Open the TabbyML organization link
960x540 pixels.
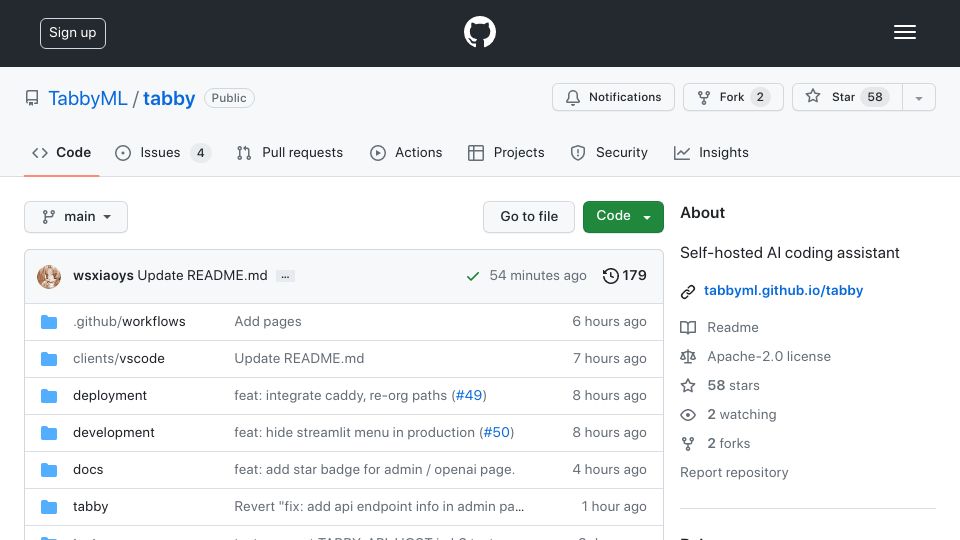(88, 98)
